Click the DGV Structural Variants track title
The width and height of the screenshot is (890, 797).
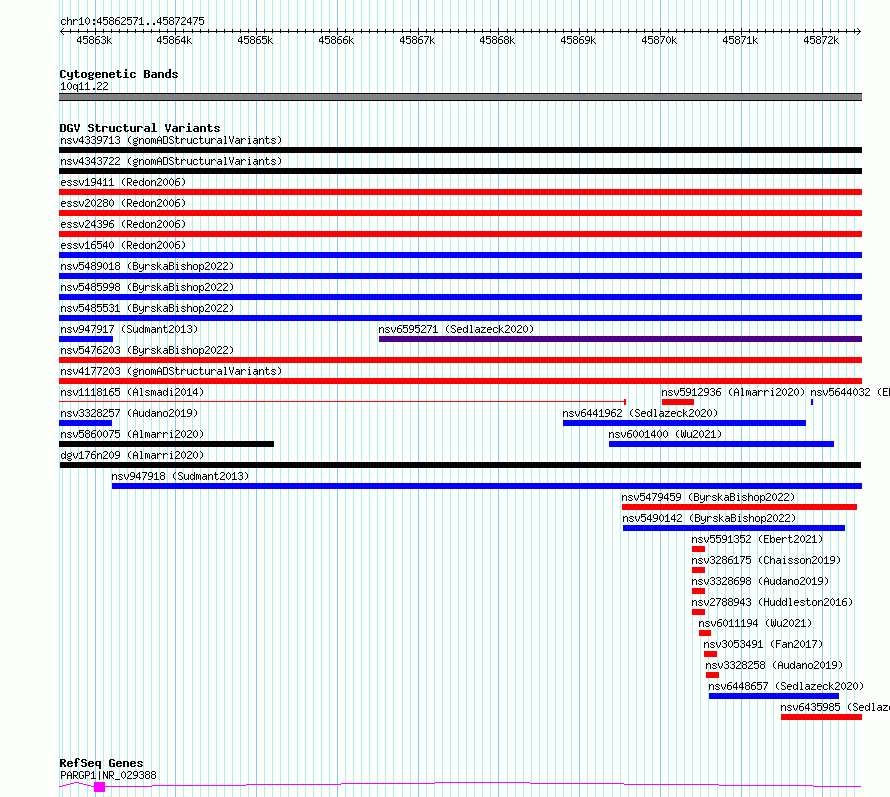pos(140,128)
